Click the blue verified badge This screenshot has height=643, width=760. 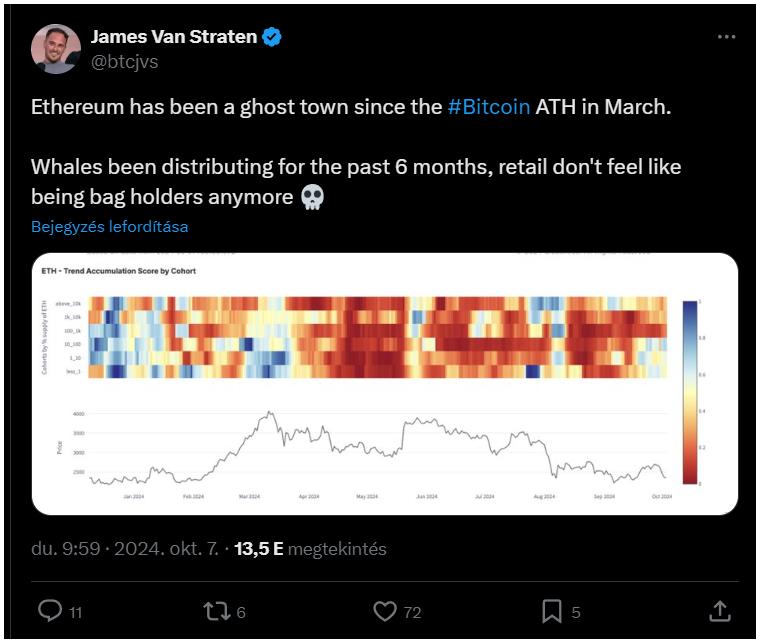coord(272,37)
